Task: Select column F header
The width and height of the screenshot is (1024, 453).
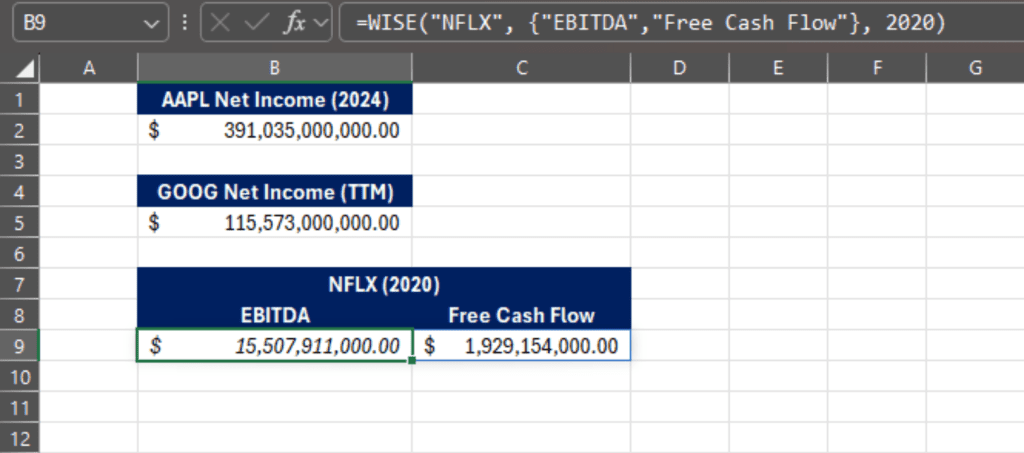Action: (876, 68)
